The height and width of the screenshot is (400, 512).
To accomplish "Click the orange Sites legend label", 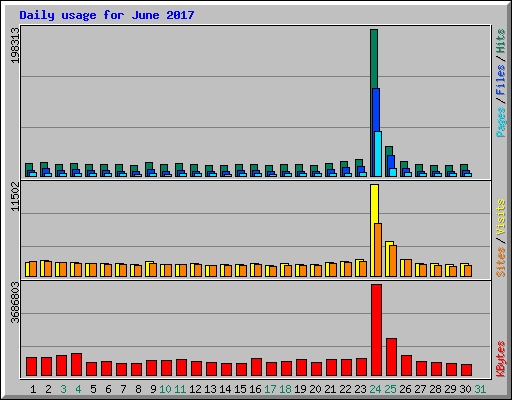I will tap(501, 262).
